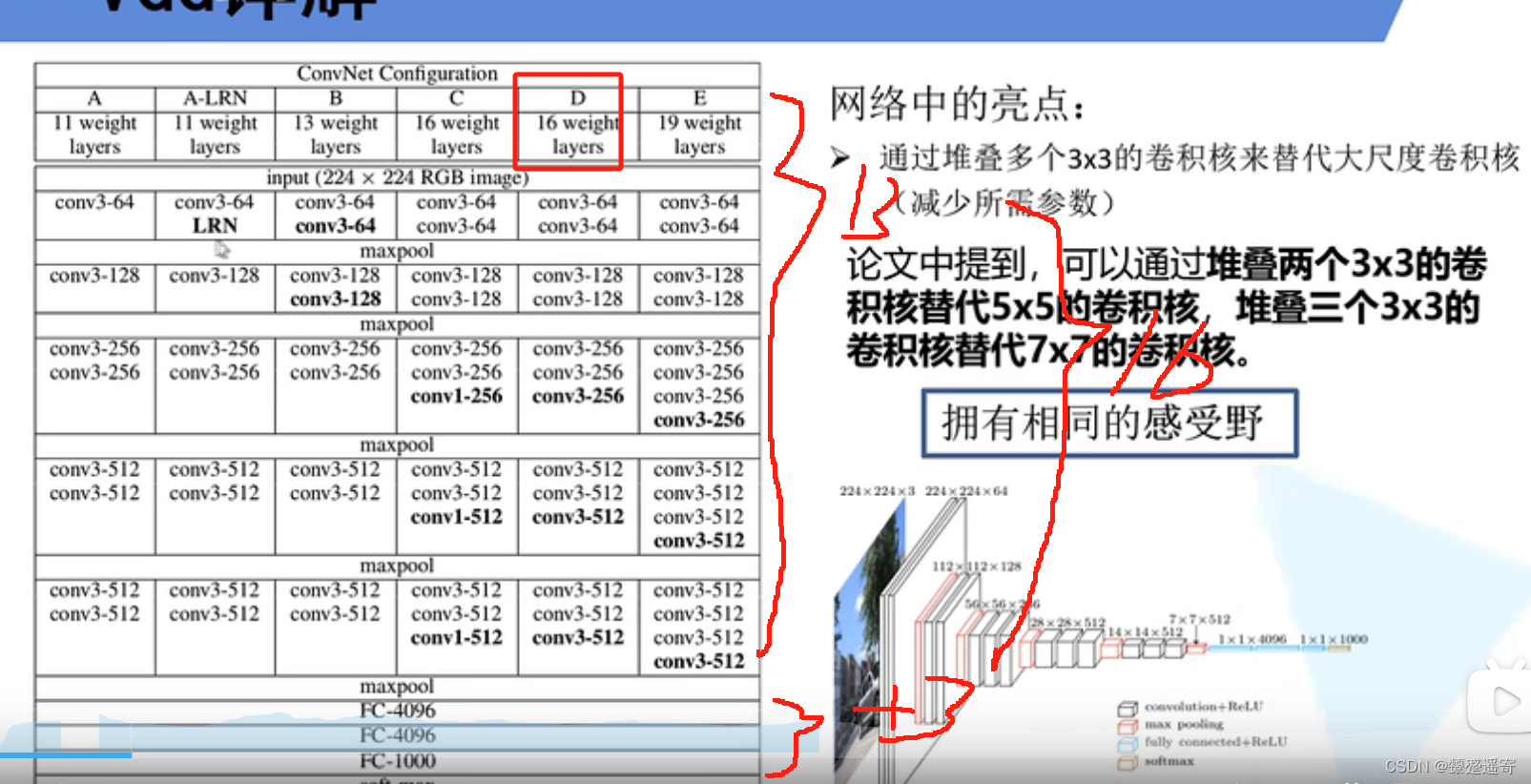Screen dimensions: 1531x784
Task: Click the '14×14×512' diagram label
Action: click(x=1144, y=631)
